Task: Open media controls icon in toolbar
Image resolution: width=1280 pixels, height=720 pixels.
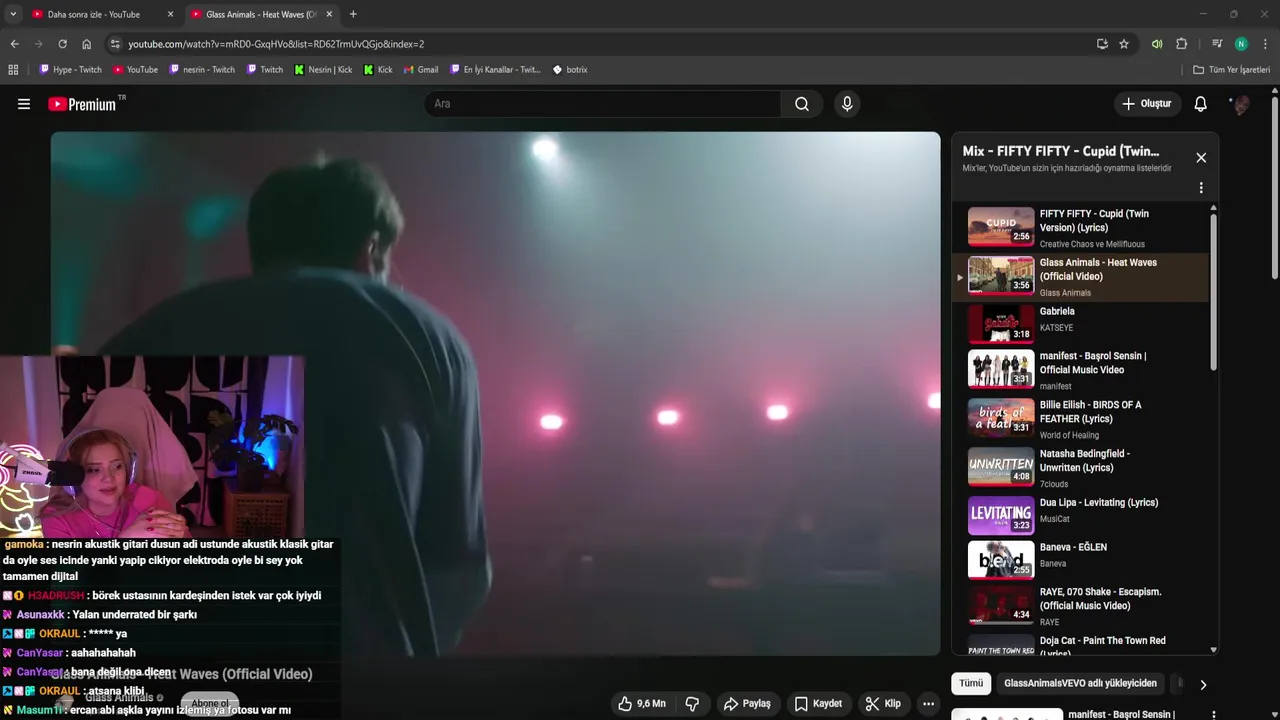Action: pos(1217,44)
